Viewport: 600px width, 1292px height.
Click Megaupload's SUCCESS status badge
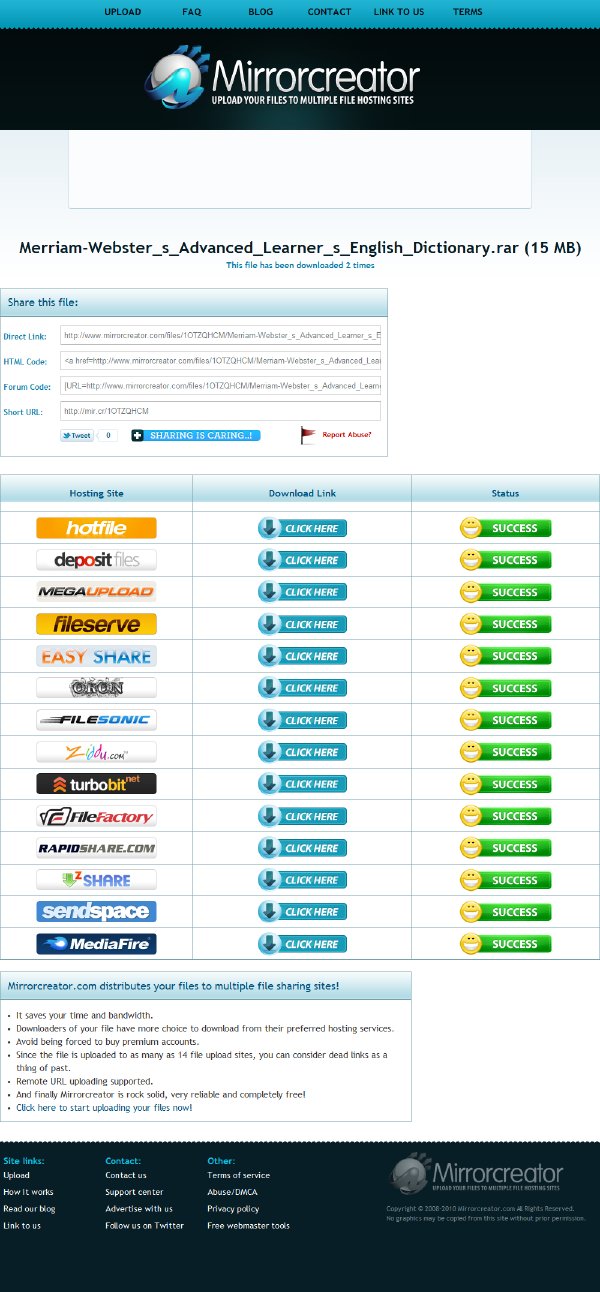click(506, 592)
